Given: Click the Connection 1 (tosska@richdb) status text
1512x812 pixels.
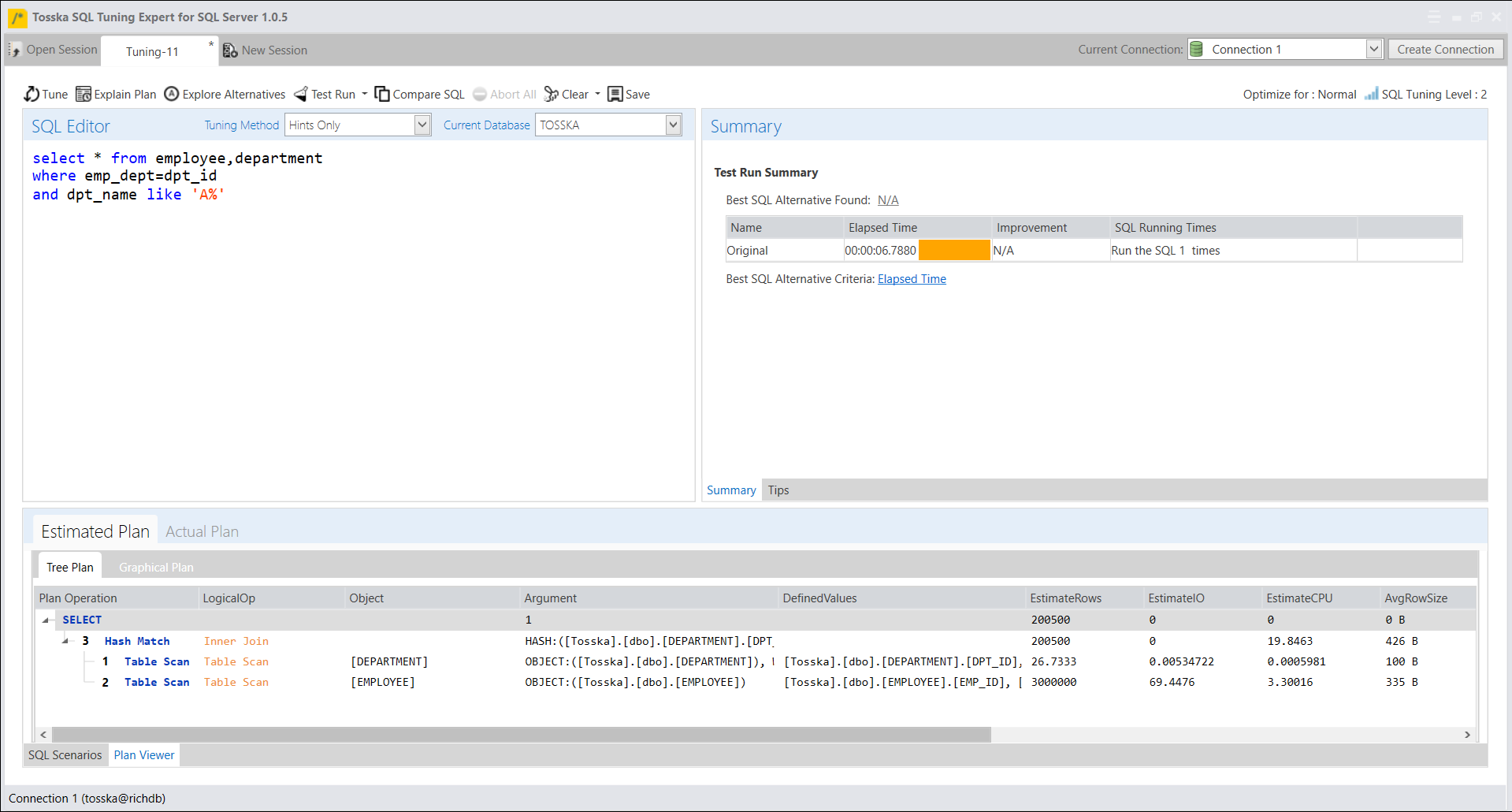Looking at the screenshot, I should (x=87, y=798).
